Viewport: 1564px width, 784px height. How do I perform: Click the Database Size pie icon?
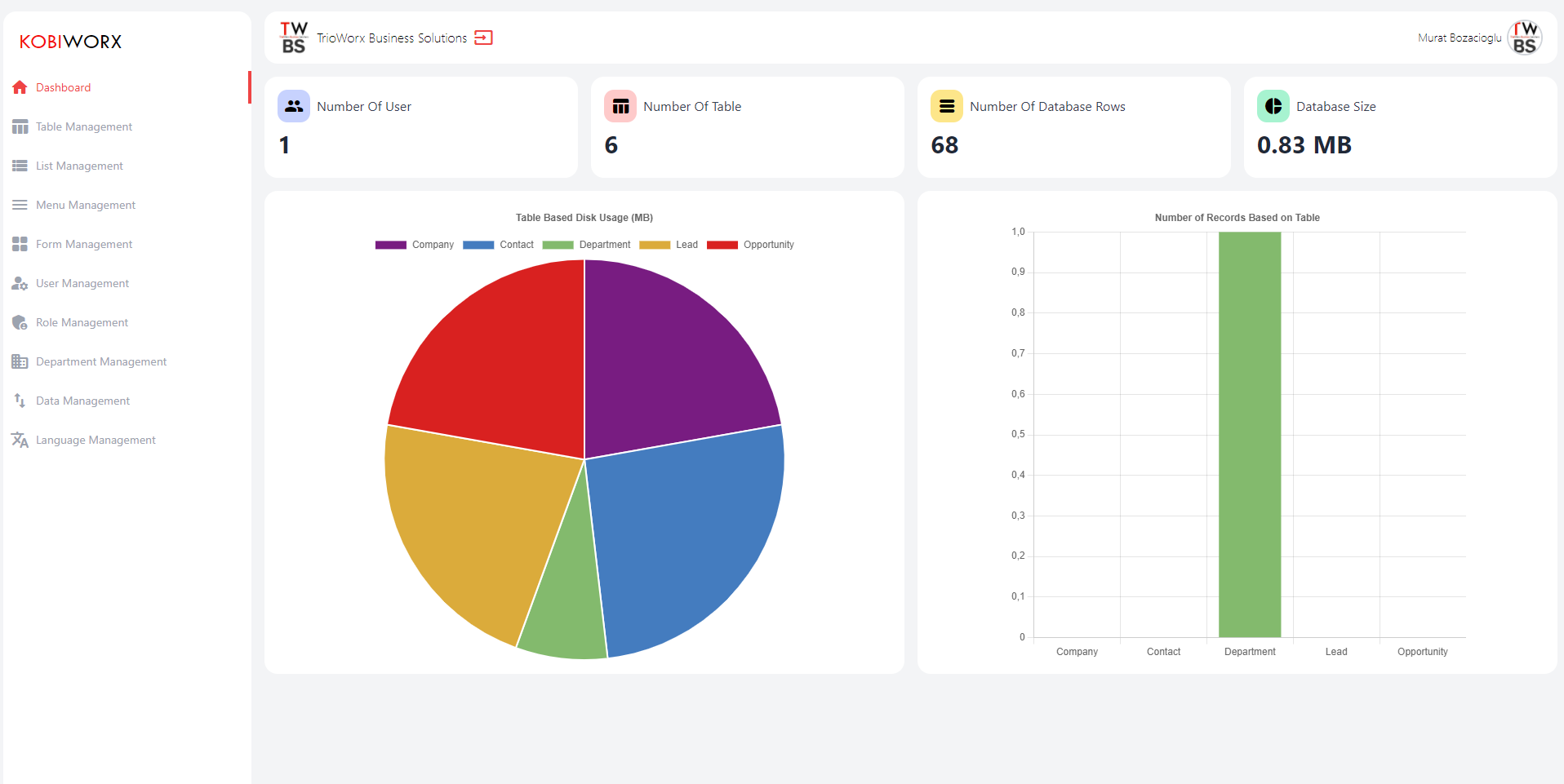tap(1273, 106)
